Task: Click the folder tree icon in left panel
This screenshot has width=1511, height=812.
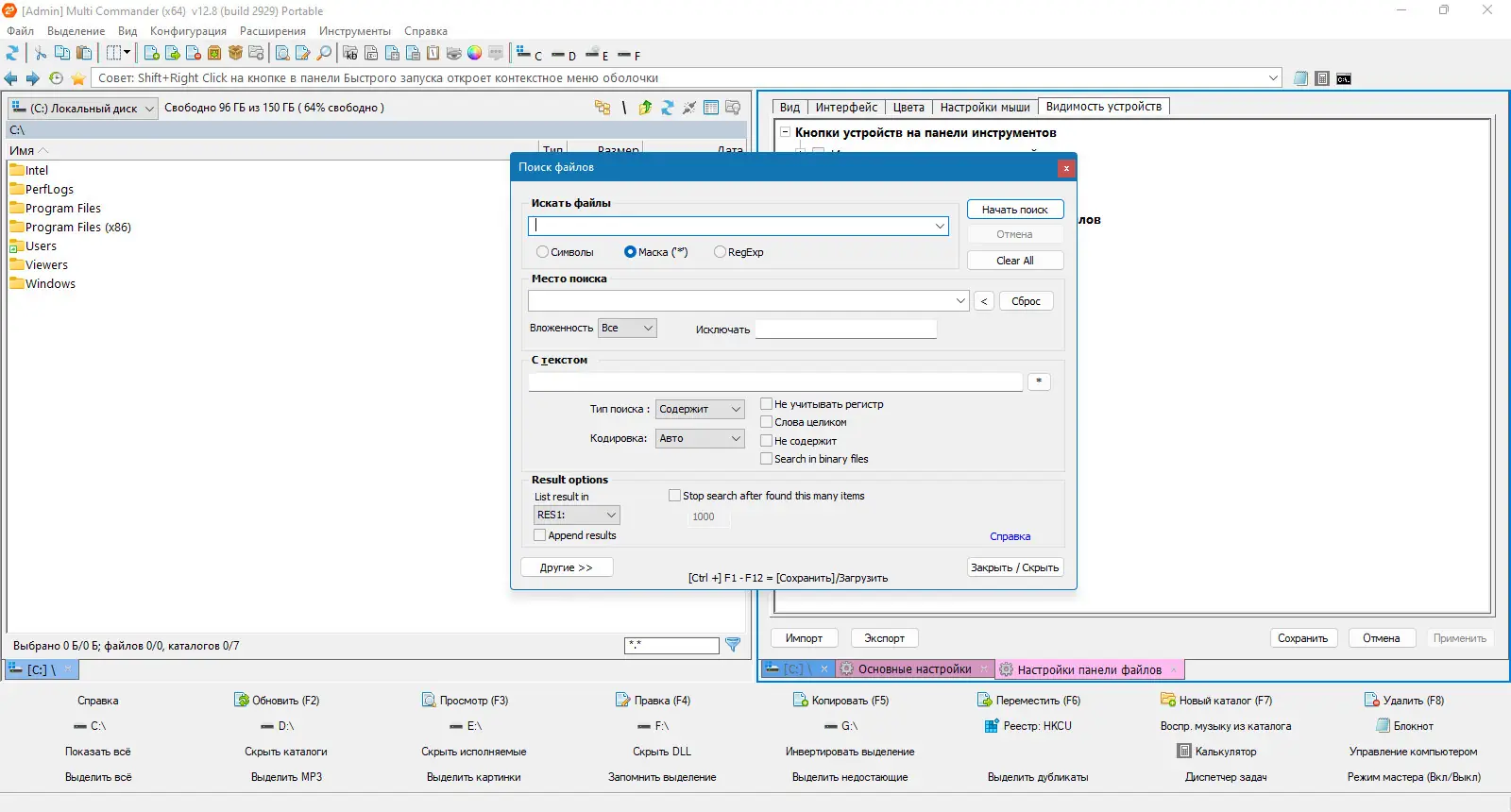Action: (x=603, y=108)
